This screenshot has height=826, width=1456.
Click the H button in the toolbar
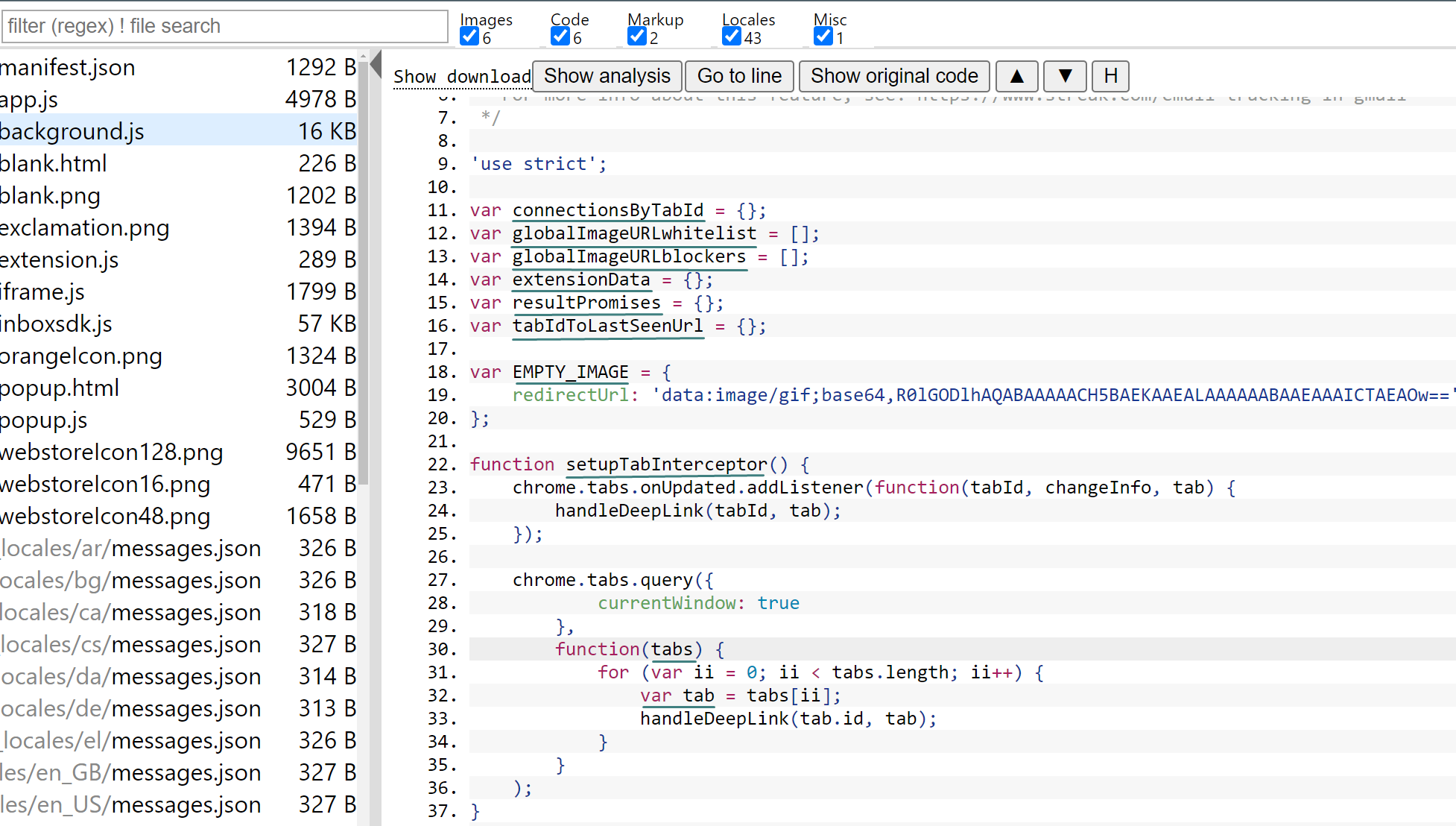point(1110,76)
